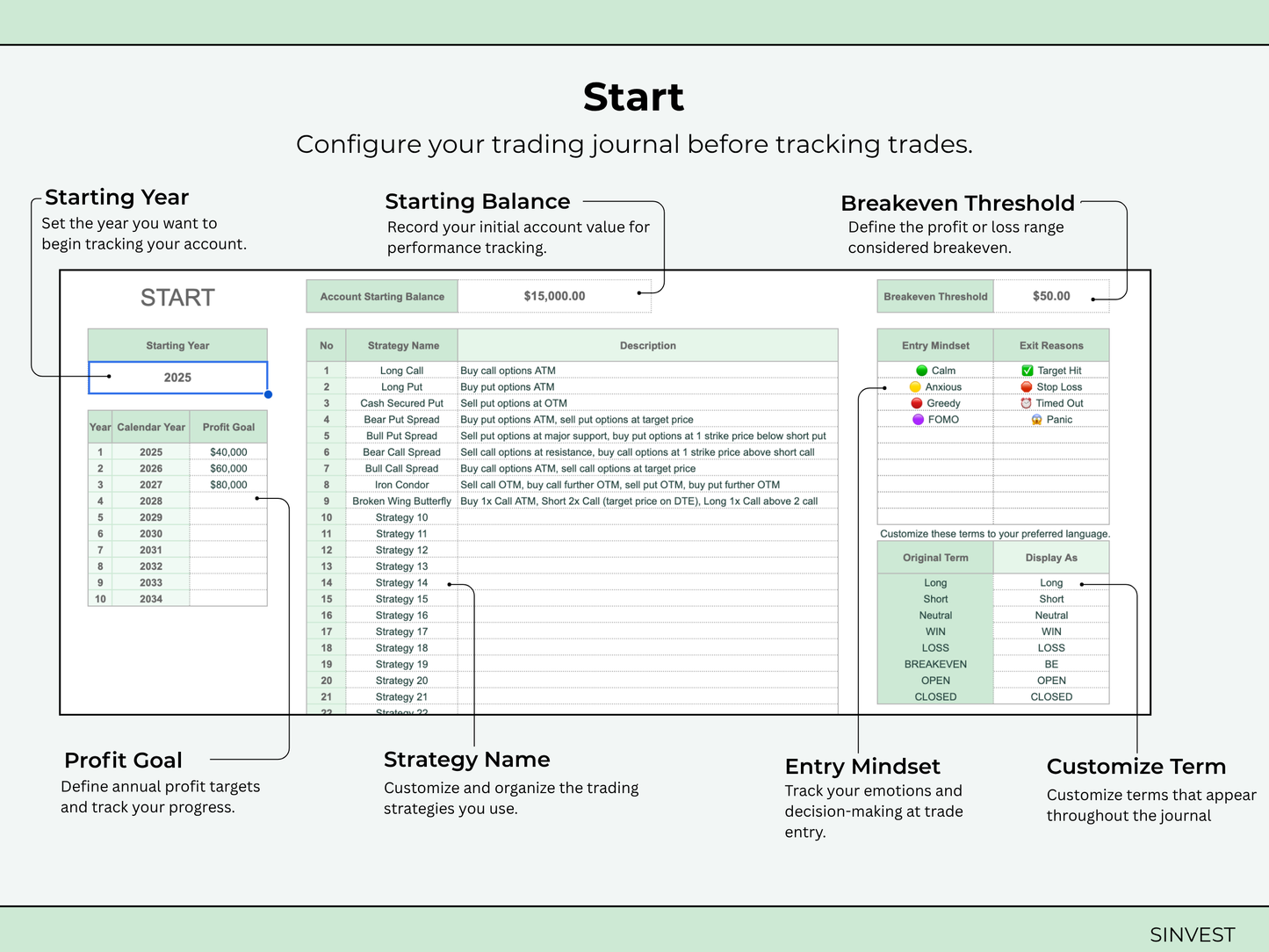
Task: Click the Panic face emoji icon
Action: pyautogui.click(x=1036, y=420)
